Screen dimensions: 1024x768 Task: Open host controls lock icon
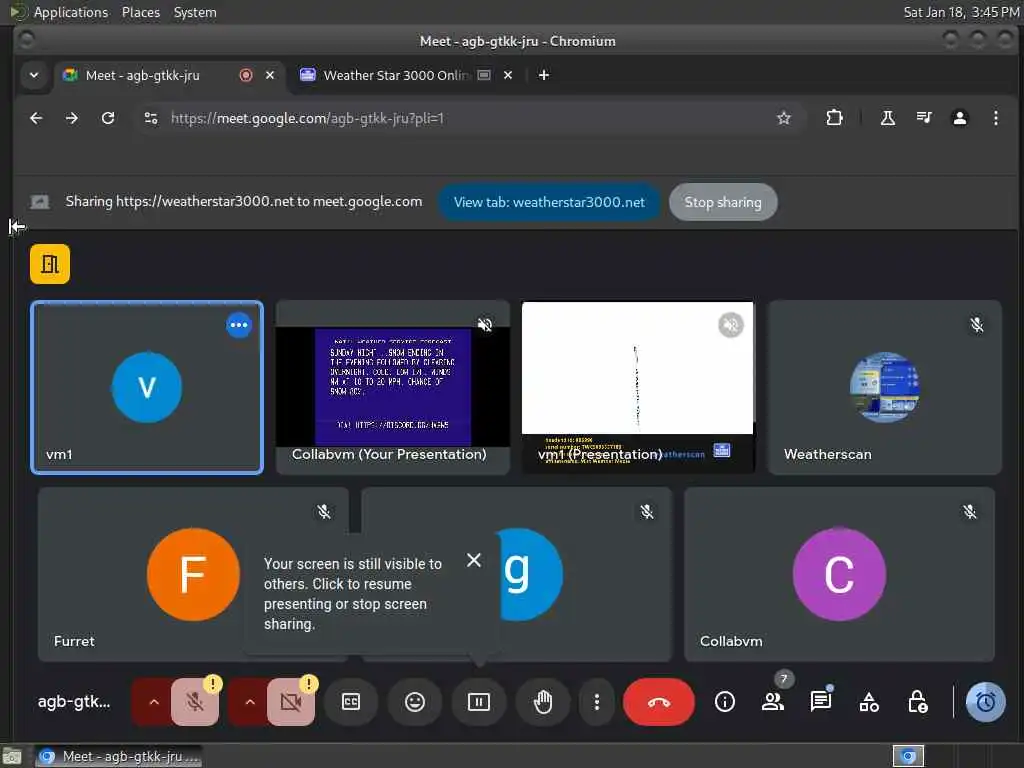(x=917, y=702)
